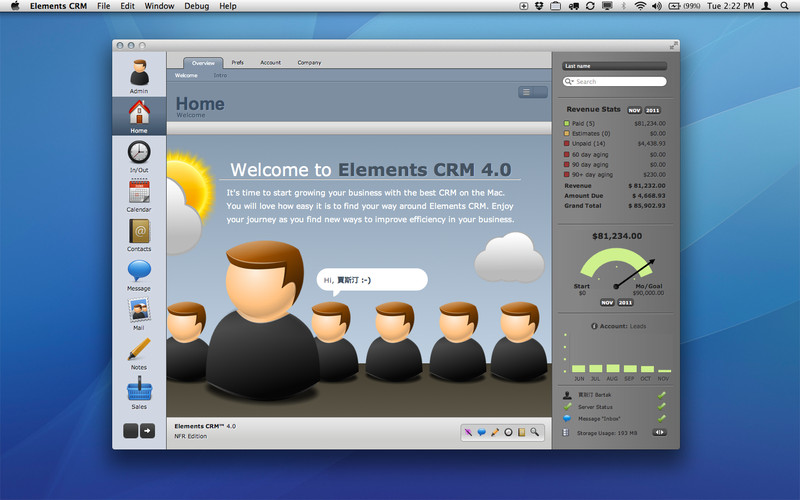Click the clock icon in bottom toolbar

click(x=508, y=432)
